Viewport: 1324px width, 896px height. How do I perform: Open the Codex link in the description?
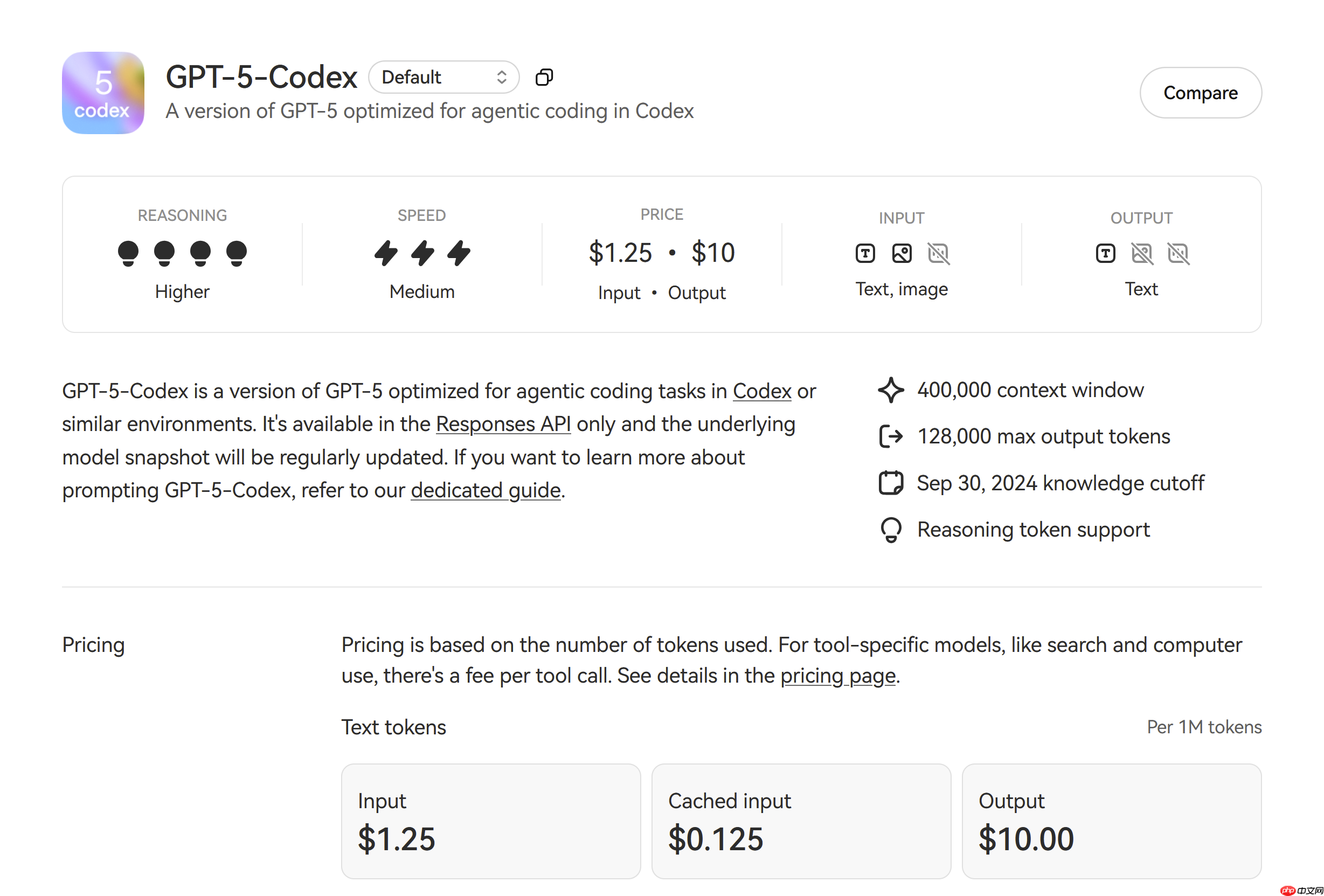coord(762,391)
